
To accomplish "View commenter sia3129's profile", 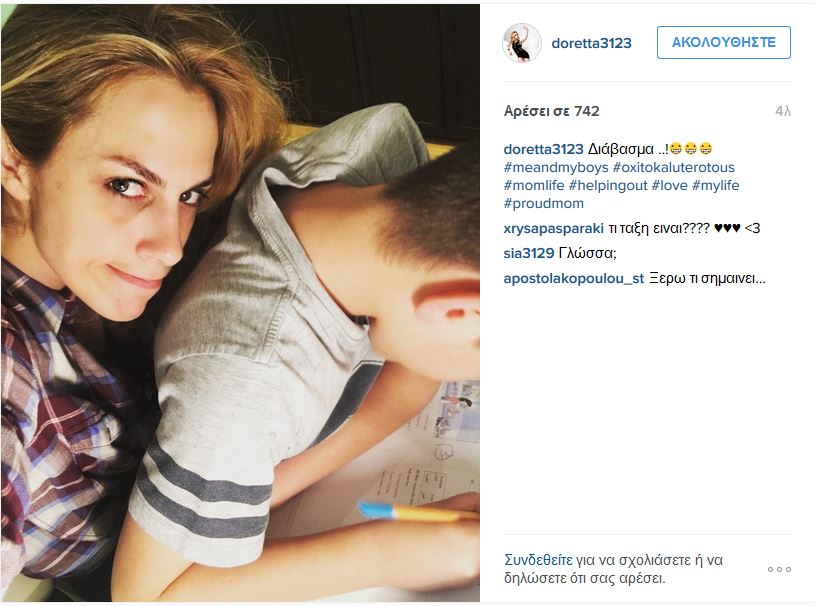I will pos(529,254).
